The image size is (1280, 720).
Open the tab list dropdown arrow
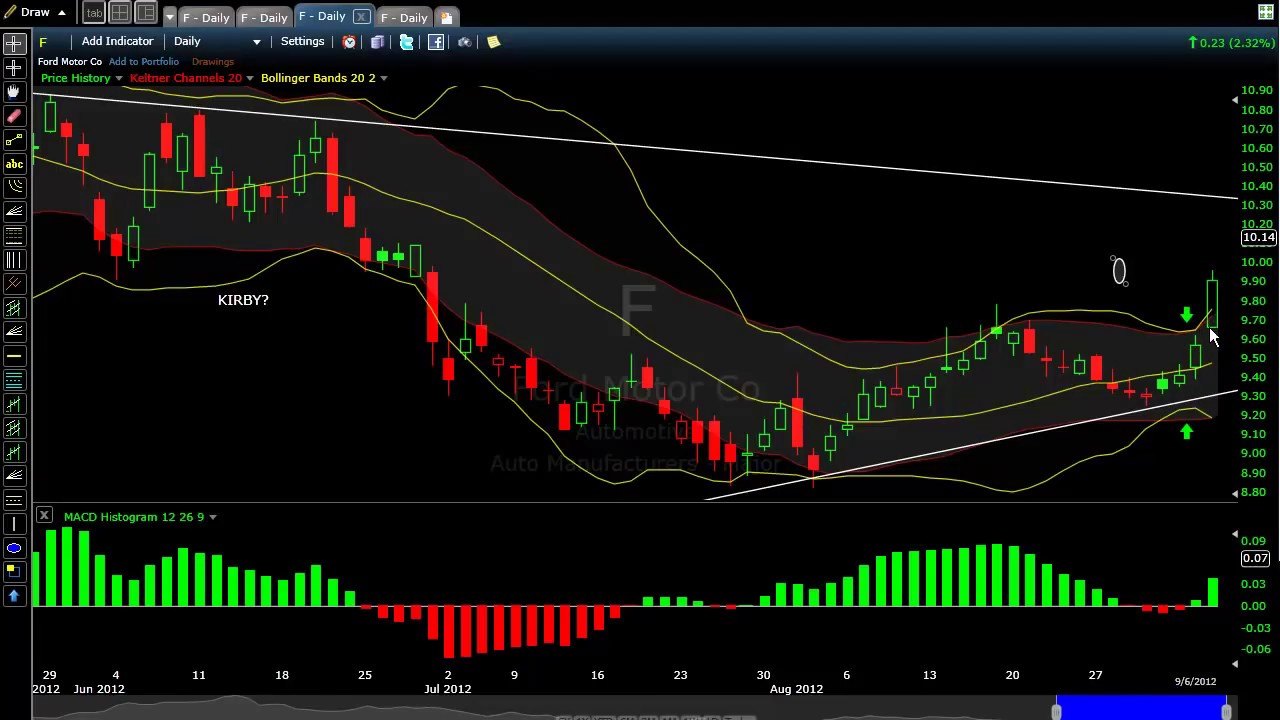pyautogui.click(x=169, y=17)
